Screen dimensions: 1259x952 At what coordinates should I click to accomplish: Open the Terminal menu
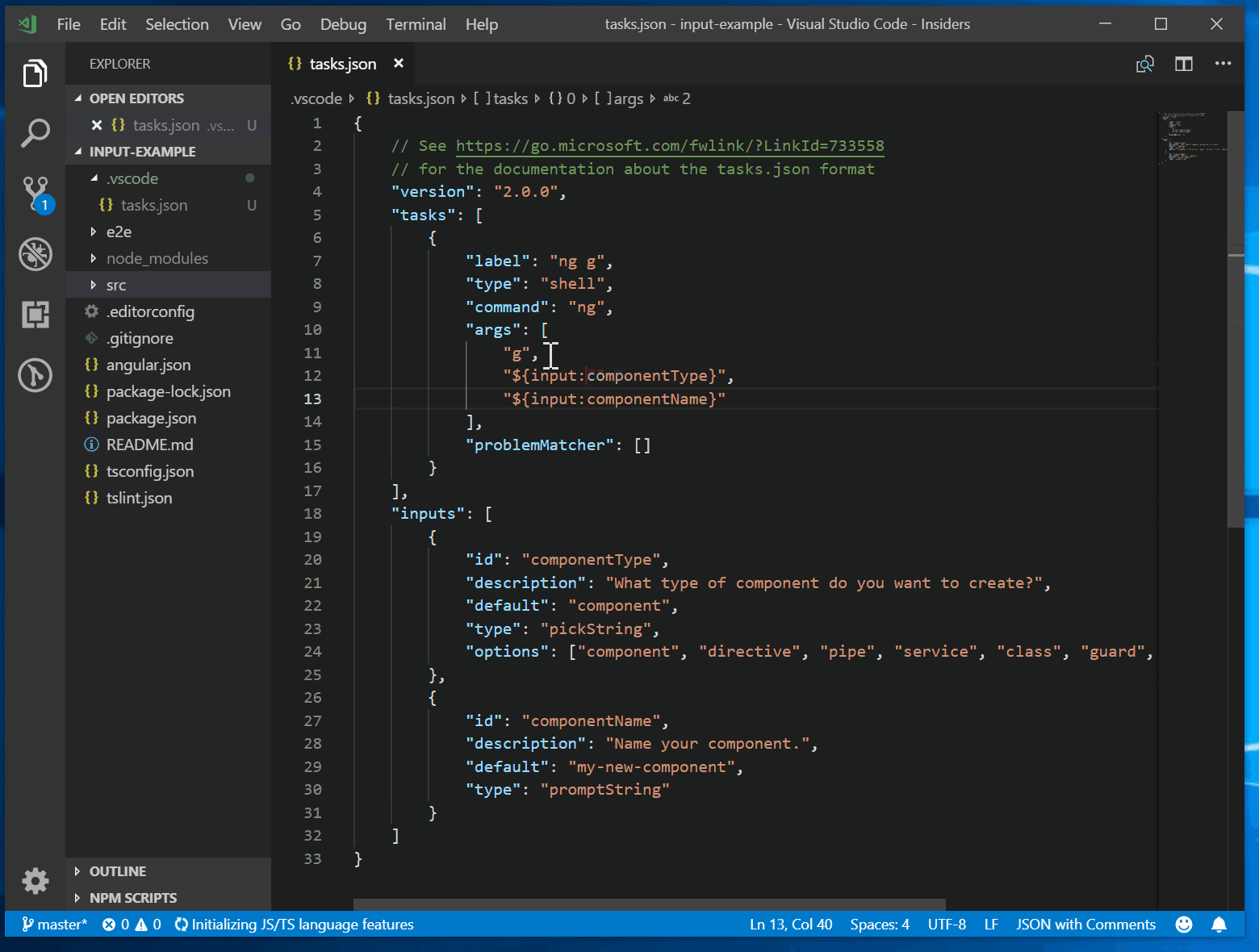click(x=416, y=24)
